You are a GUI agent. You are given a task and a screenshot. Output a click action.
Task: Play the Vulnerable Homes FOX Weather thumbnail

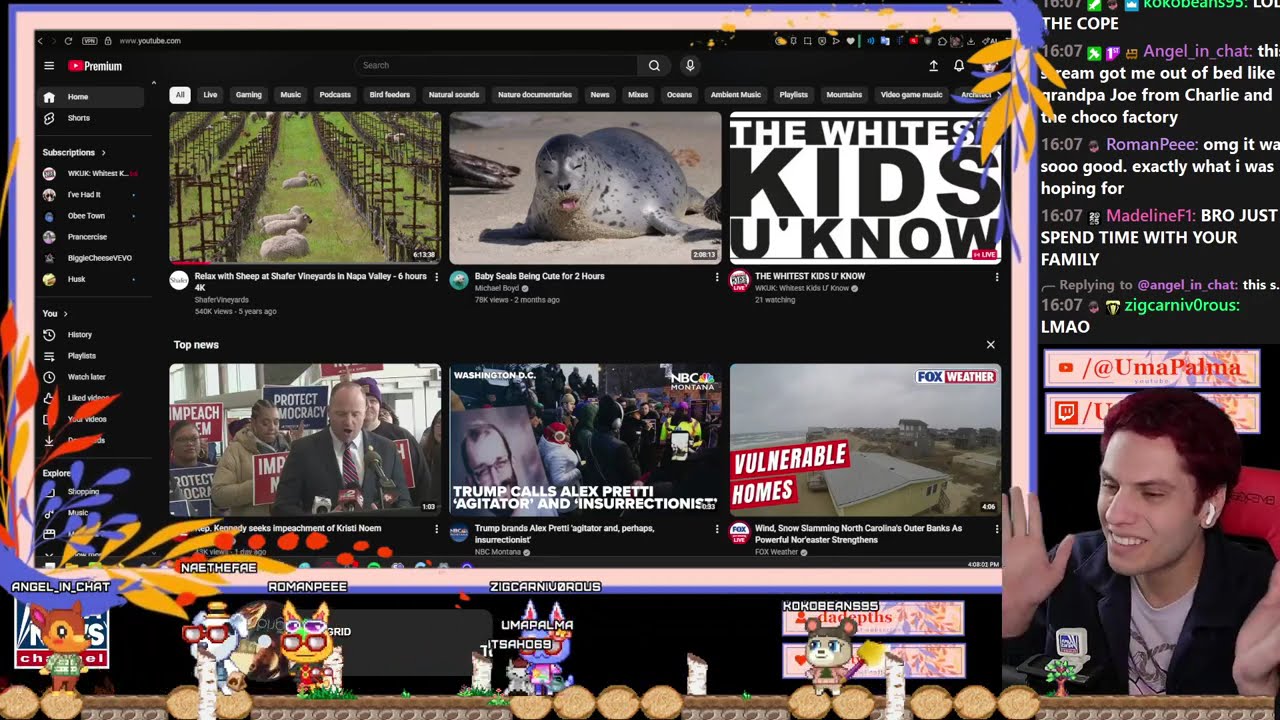[865, 439]
